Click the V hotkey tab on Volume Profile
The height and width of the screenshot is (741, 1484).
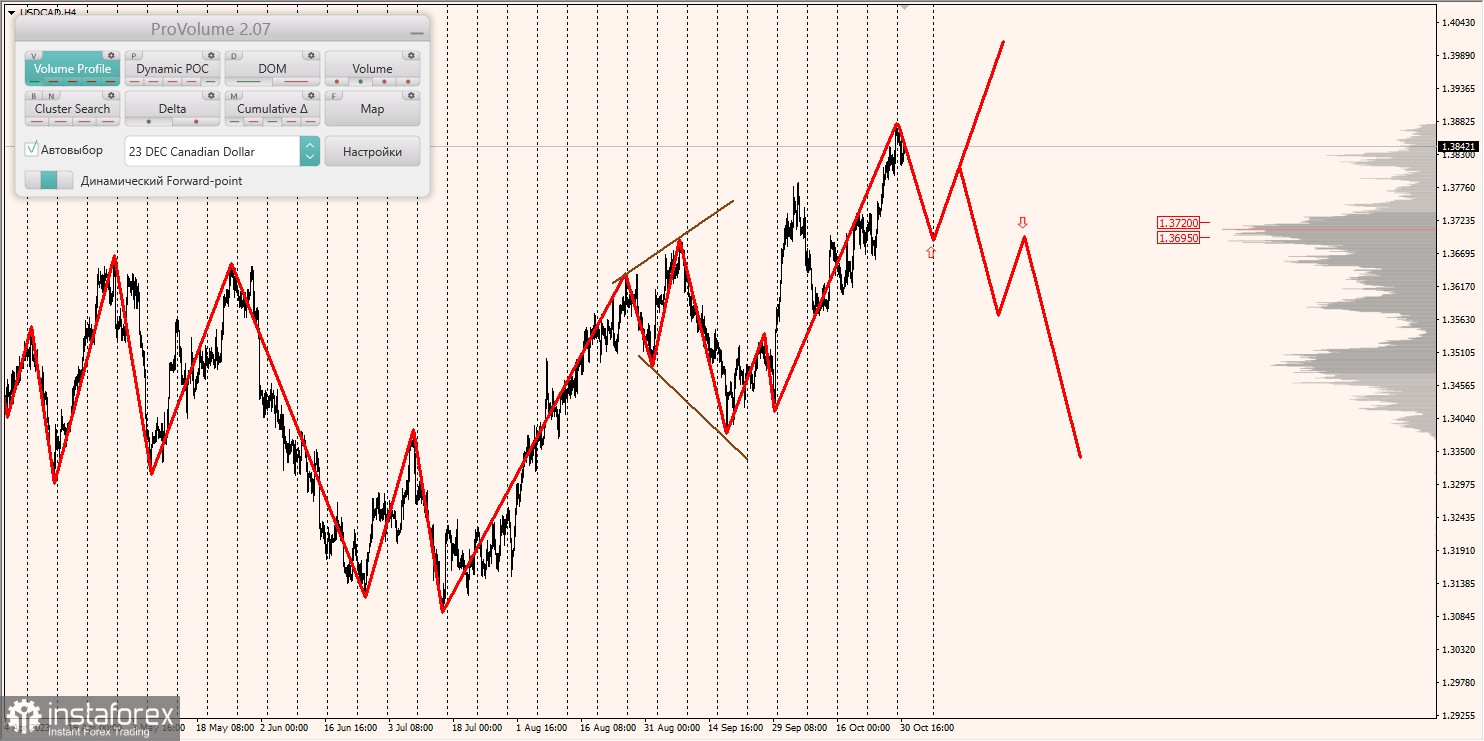[34, 56]
